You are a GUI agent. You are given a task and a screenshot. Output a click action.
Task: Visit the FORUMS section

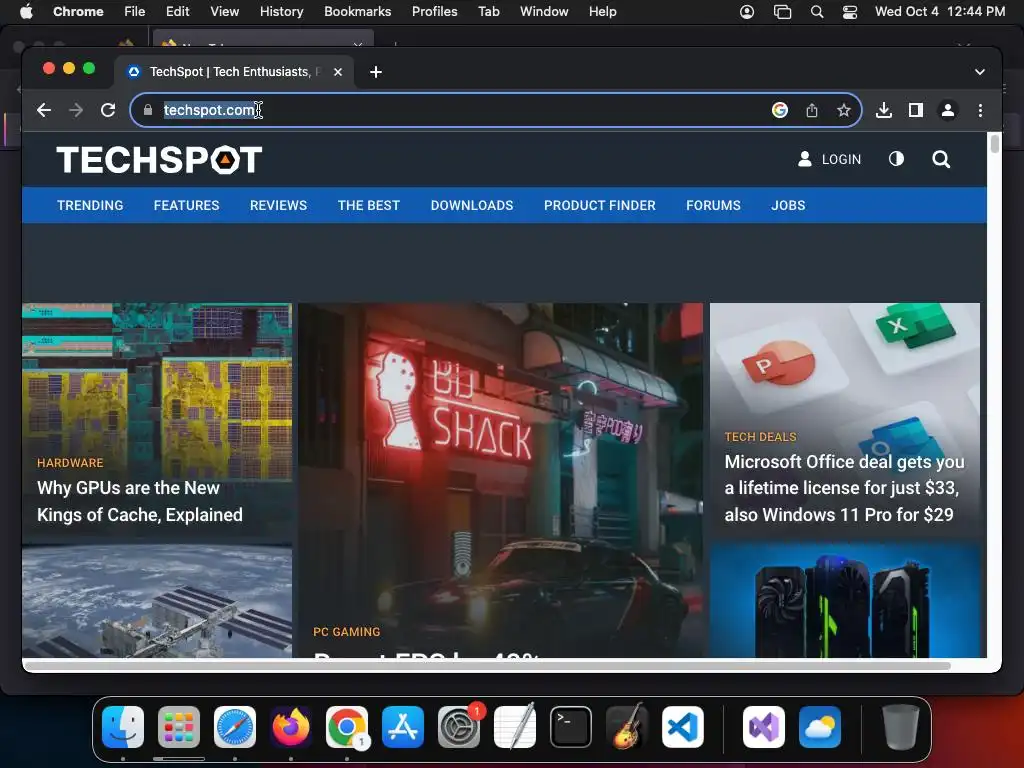[x=713, y=205]
